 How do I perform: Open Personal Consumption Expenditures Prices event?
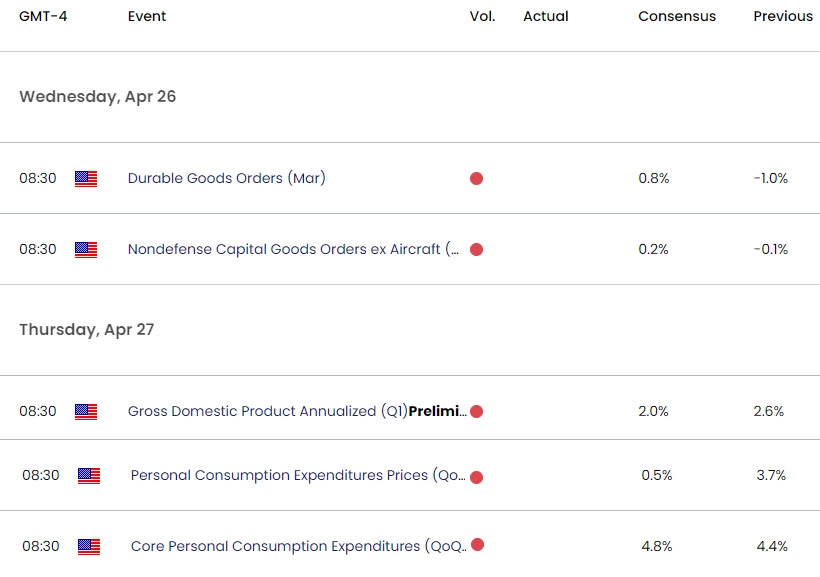click(x=298, y=476)
